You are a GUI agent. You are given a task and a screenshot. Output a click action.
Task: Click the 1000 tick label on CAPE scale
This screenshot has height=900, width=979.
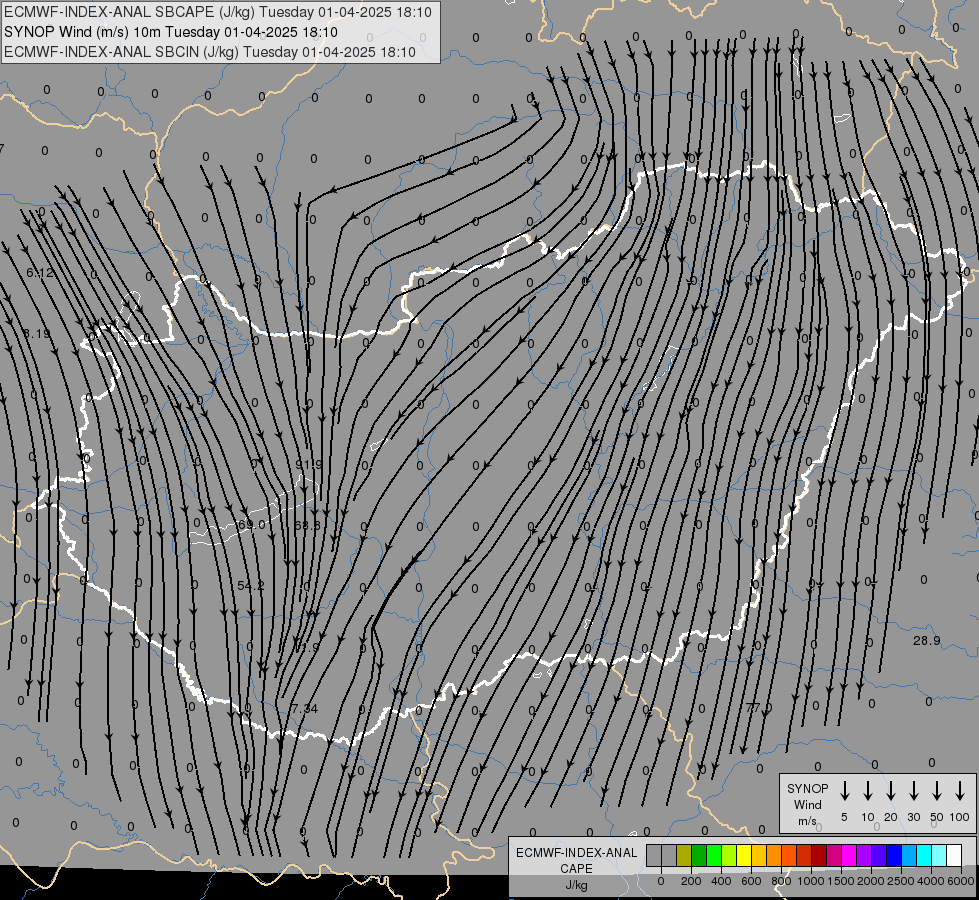coord(811,881)
